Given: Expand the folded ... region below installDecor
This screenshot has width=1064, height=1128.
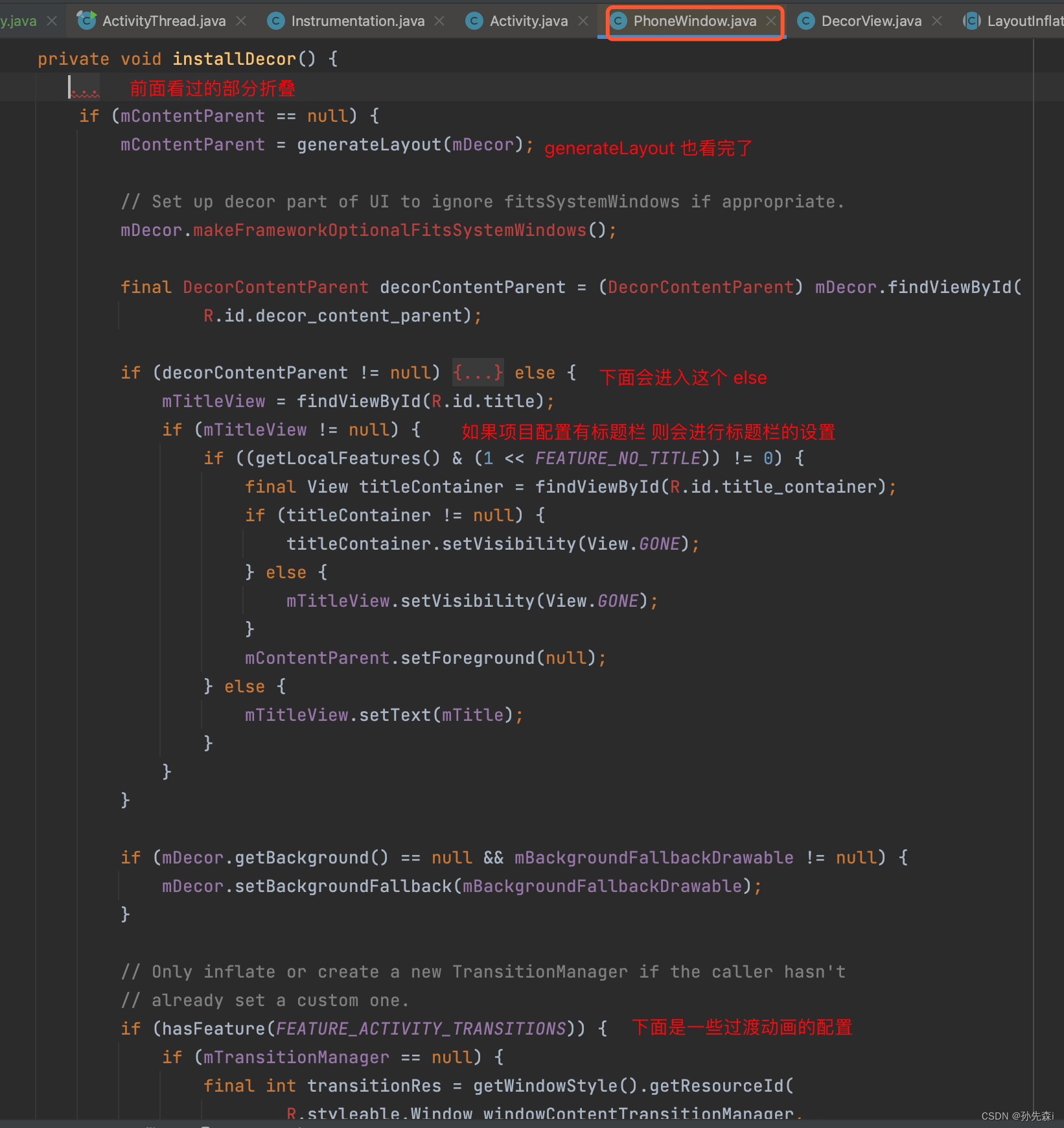Looking at the screenshot, I should click(85, 88).
